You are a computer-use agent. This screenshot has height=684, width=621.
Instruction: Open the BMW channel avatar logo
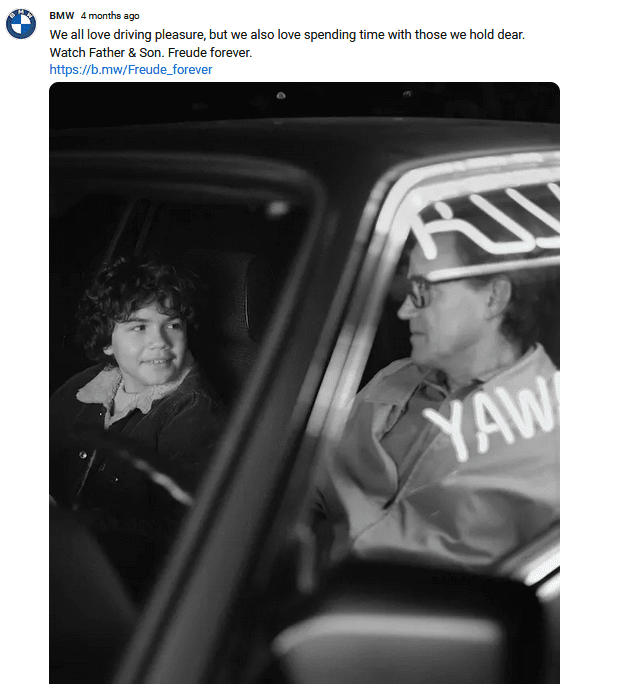point(20,24)
